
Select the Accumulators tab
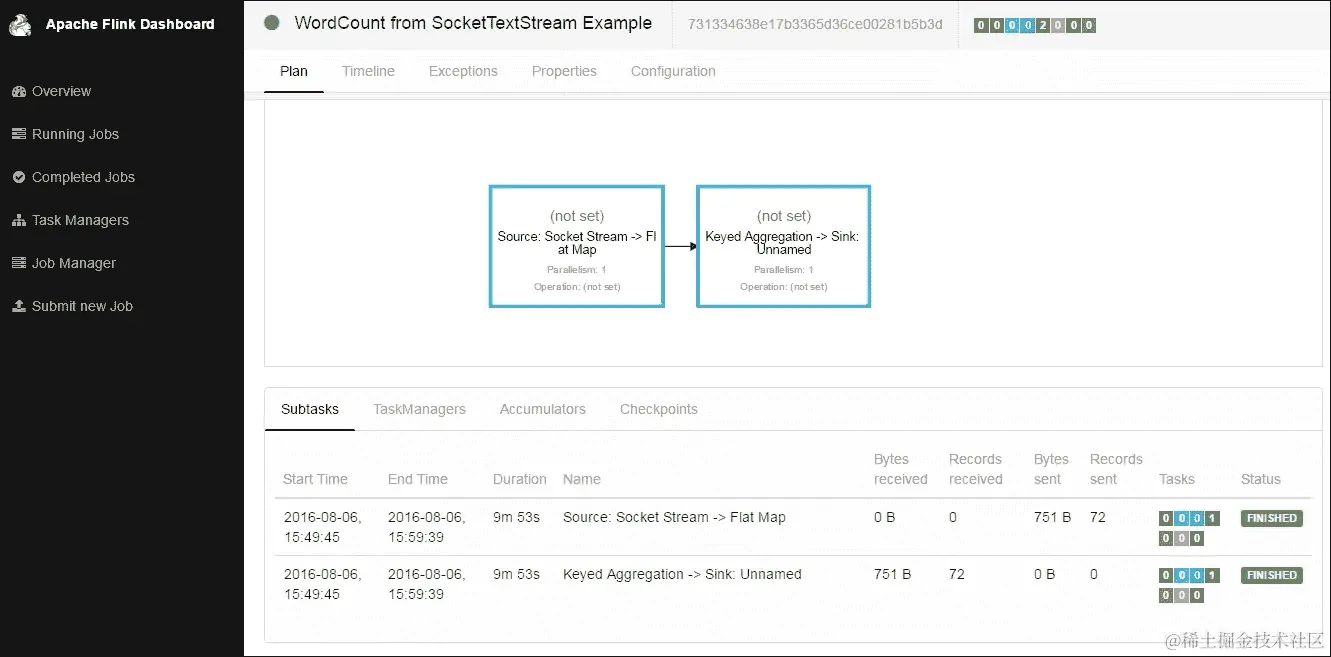point(543,409)
